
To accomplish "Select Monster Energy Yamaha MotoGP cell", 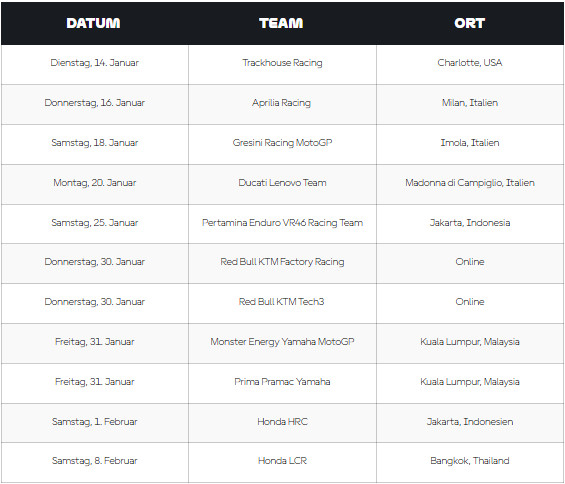I will [282, 342].
